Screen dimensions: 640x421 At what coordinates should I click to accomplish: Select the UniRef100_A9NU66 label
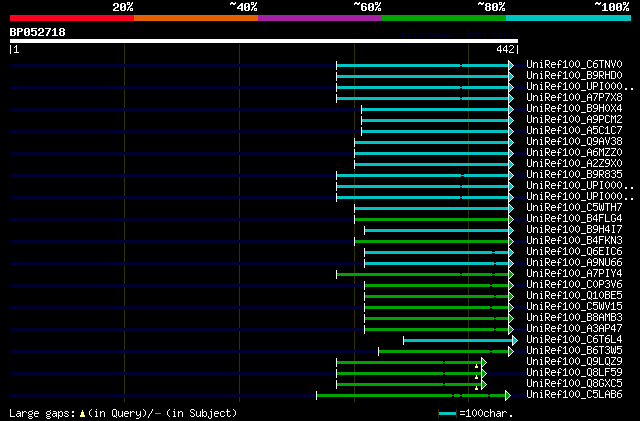[x=574, y=263]
